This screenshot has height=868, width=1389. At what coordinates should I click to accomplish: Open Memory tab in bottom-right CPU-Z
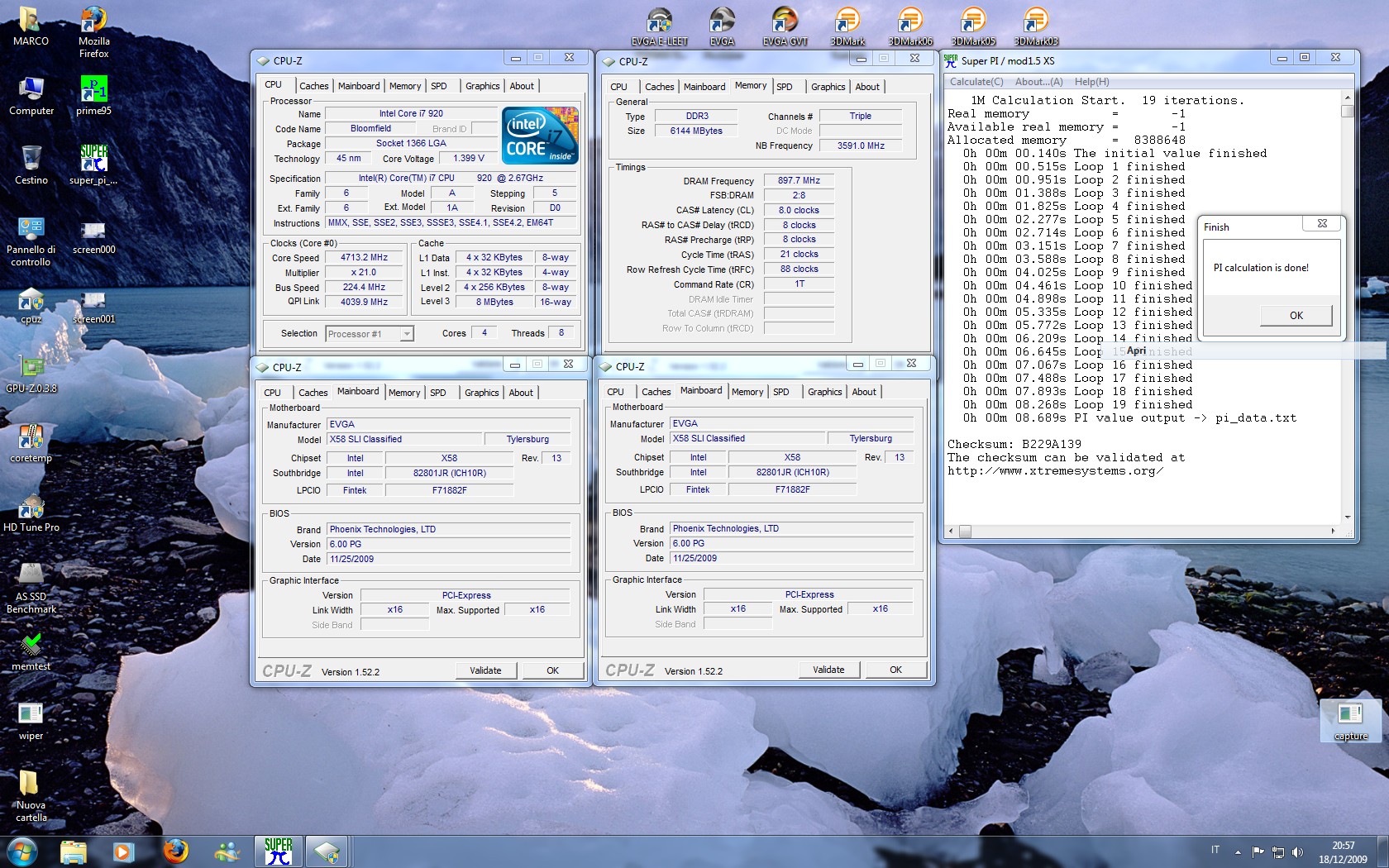[747, 392]
